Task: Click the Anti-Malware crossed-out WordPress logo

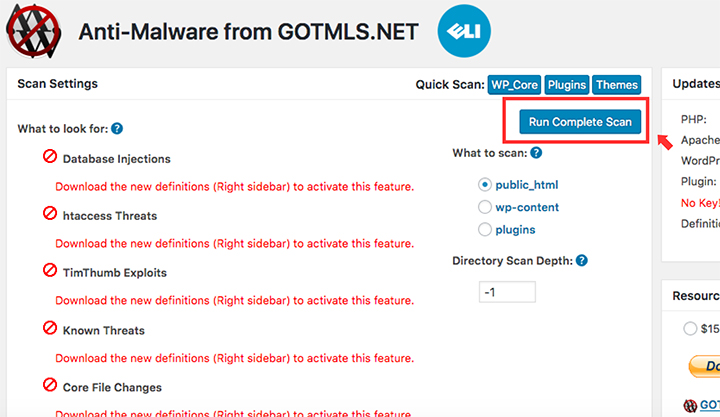Action: pos(34,31)
